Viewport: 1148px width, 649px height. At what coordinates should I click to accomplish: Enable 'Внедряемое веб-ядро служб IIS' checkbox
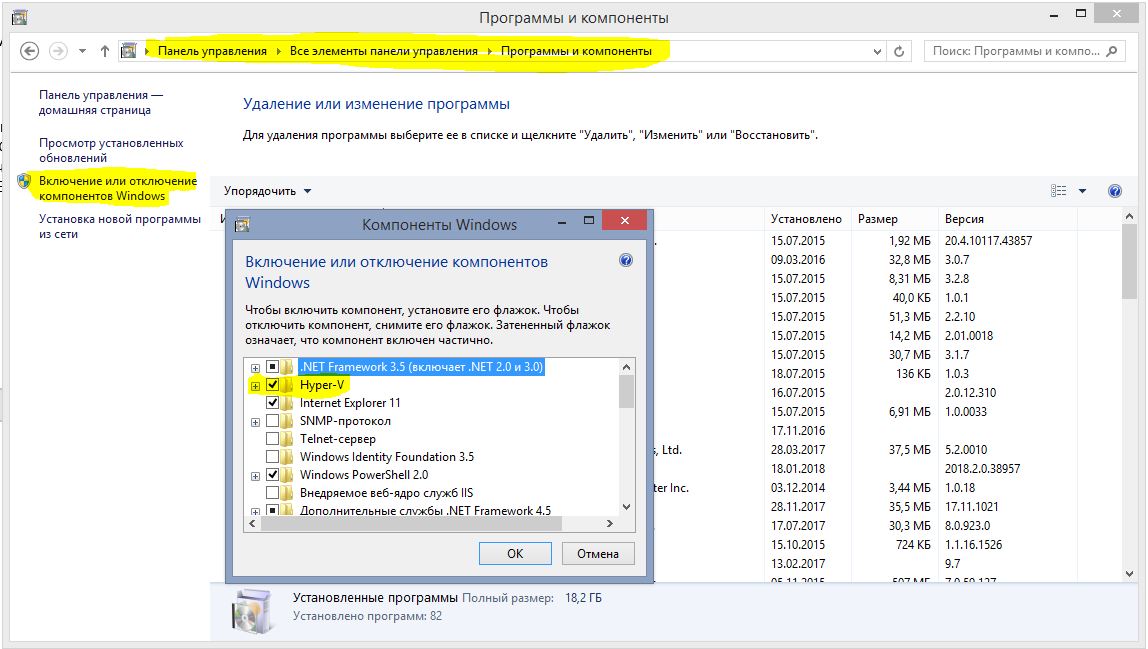point(272,492)
